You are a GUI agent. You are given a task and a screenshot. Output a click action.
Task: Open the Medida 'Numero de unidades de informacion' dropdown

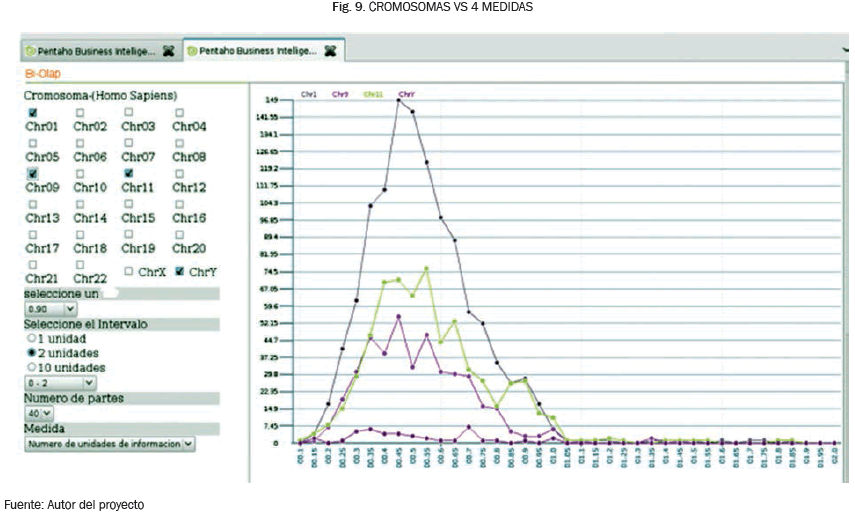click(x=110, y=443)
